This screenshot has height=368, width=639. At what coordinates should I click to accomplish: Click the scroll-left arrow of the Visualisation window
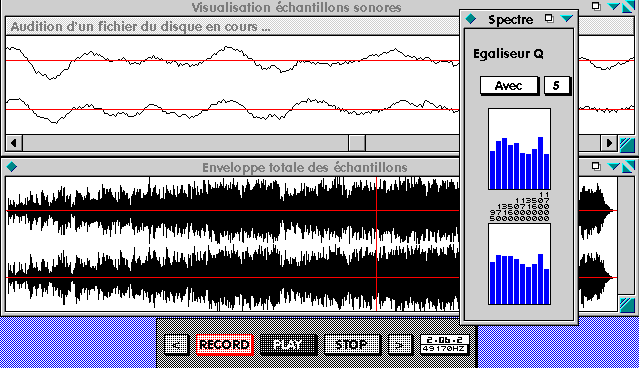pyautogui.click(x=14, y=143)
